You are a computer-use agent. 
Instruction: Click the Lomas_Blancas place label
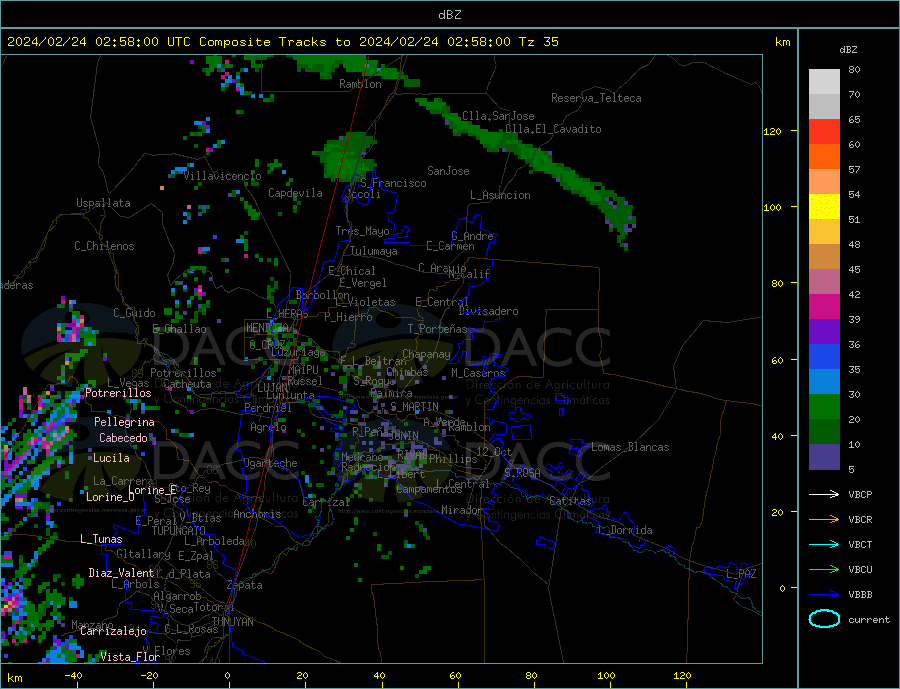point(630,447)
